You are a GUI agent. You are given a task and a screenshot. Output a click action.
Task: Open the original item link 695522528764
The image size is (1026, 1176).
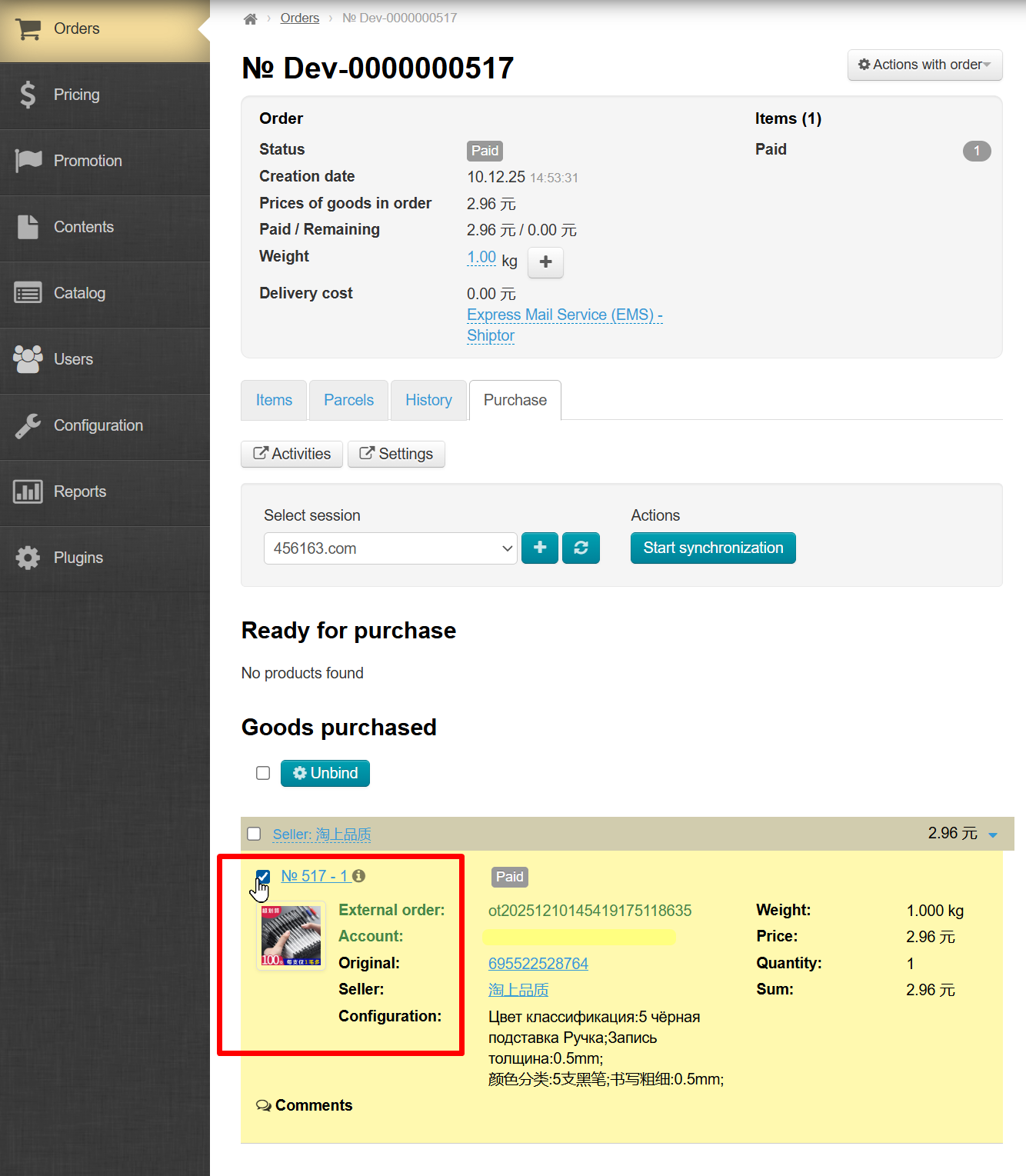click(538, 964)
